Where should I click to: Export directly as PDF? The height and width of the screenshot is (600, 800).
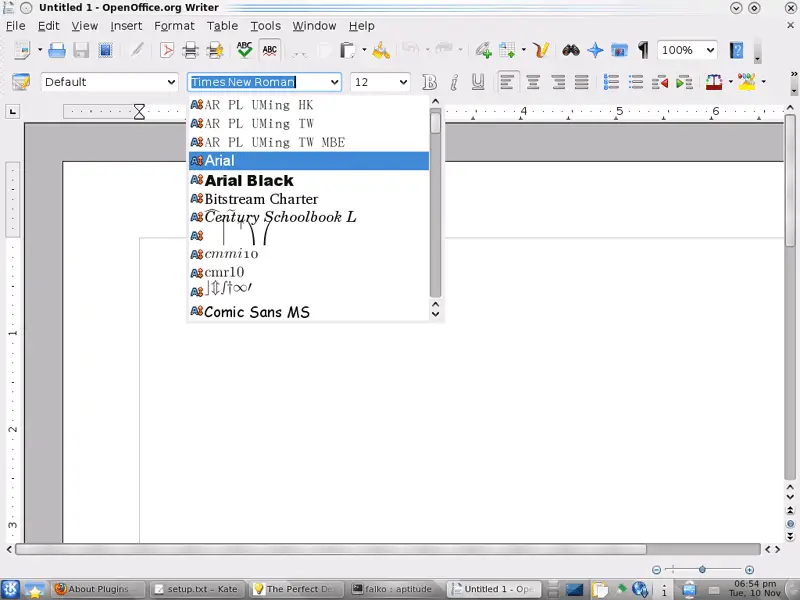166,50
